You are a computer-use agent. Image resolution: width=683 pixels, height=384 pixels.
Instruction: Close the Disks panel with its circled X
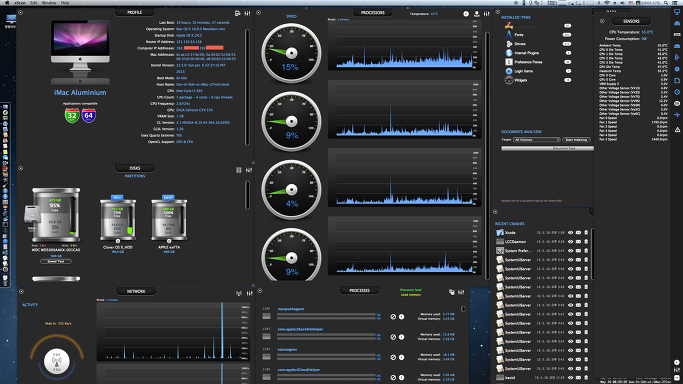[x=20, y=168]
